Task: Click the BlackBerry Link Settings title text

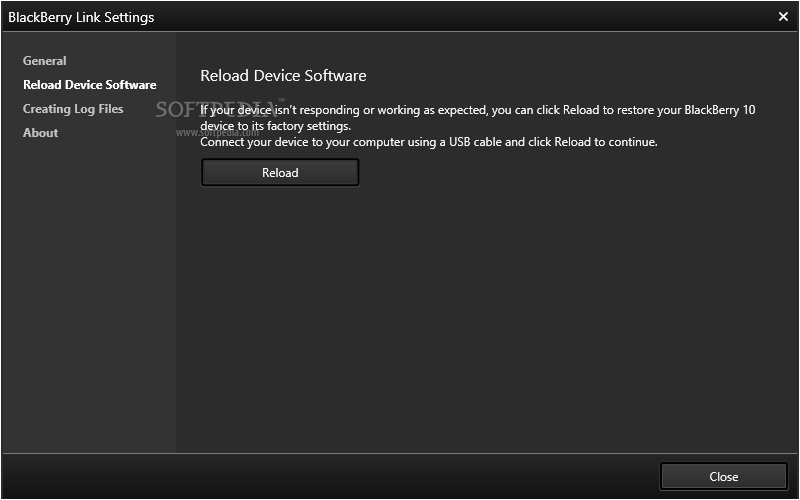Action: click(x=81, y=17)
